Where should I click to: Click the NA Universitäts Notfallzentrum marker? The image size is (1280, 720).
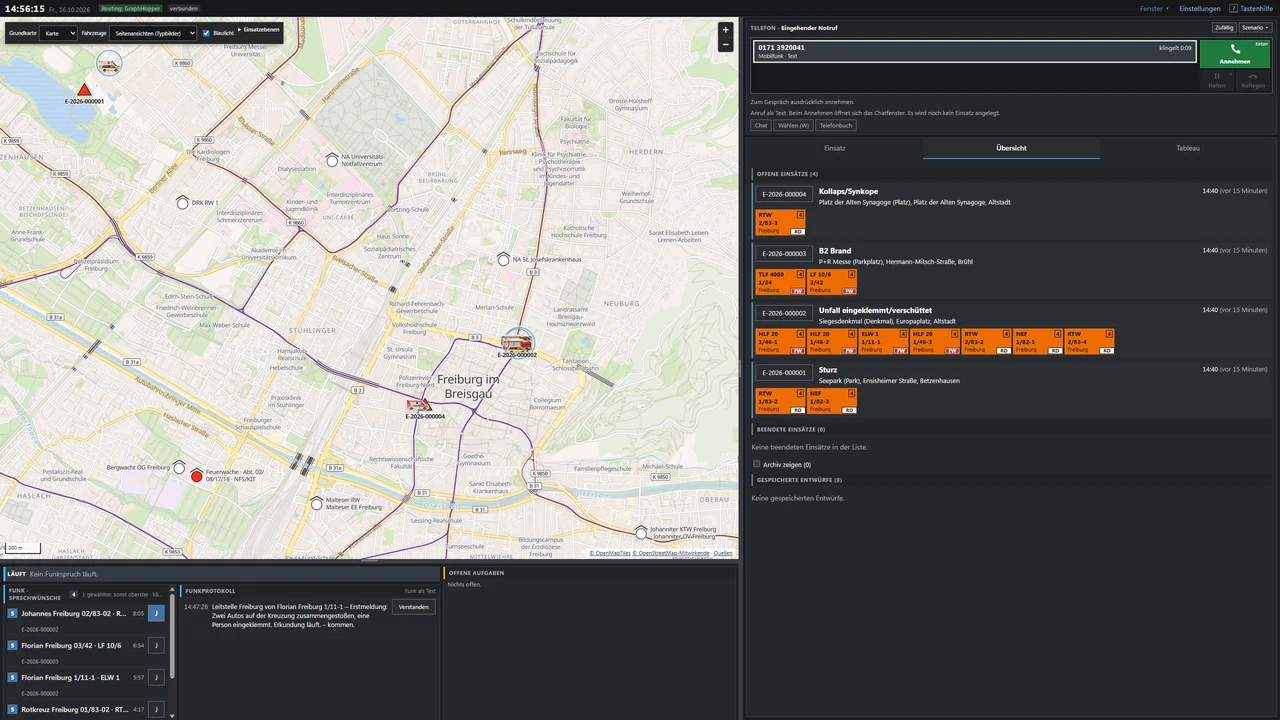pos(332,160)
